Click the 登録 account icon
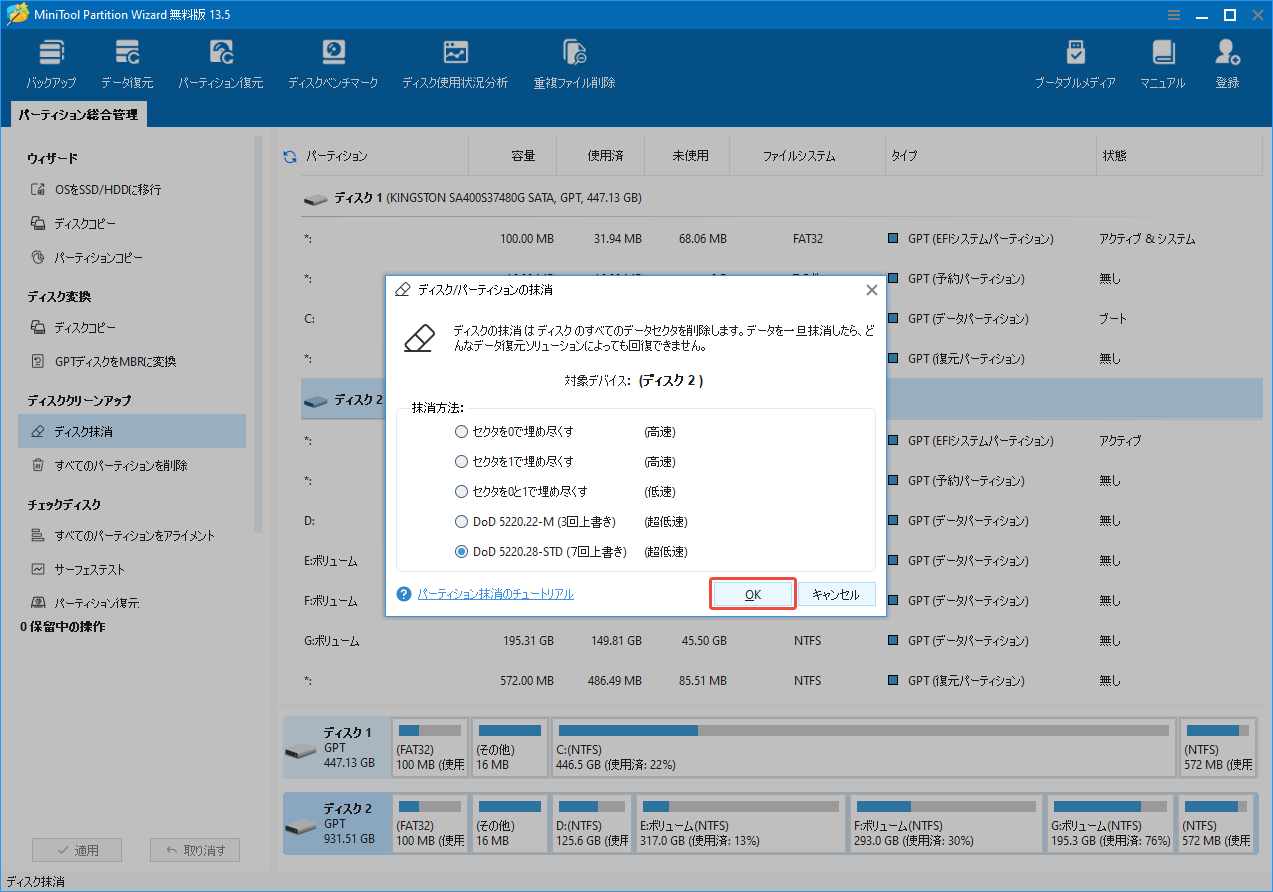This screenshot has width=1273, height=892. [x=1227, y=64]
